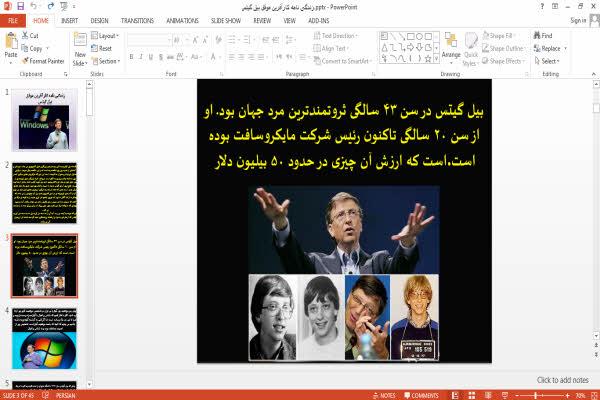The image size is (600, 400).
Task: Open the Quick Styles gallery
Action: click(x=471, y=50)
